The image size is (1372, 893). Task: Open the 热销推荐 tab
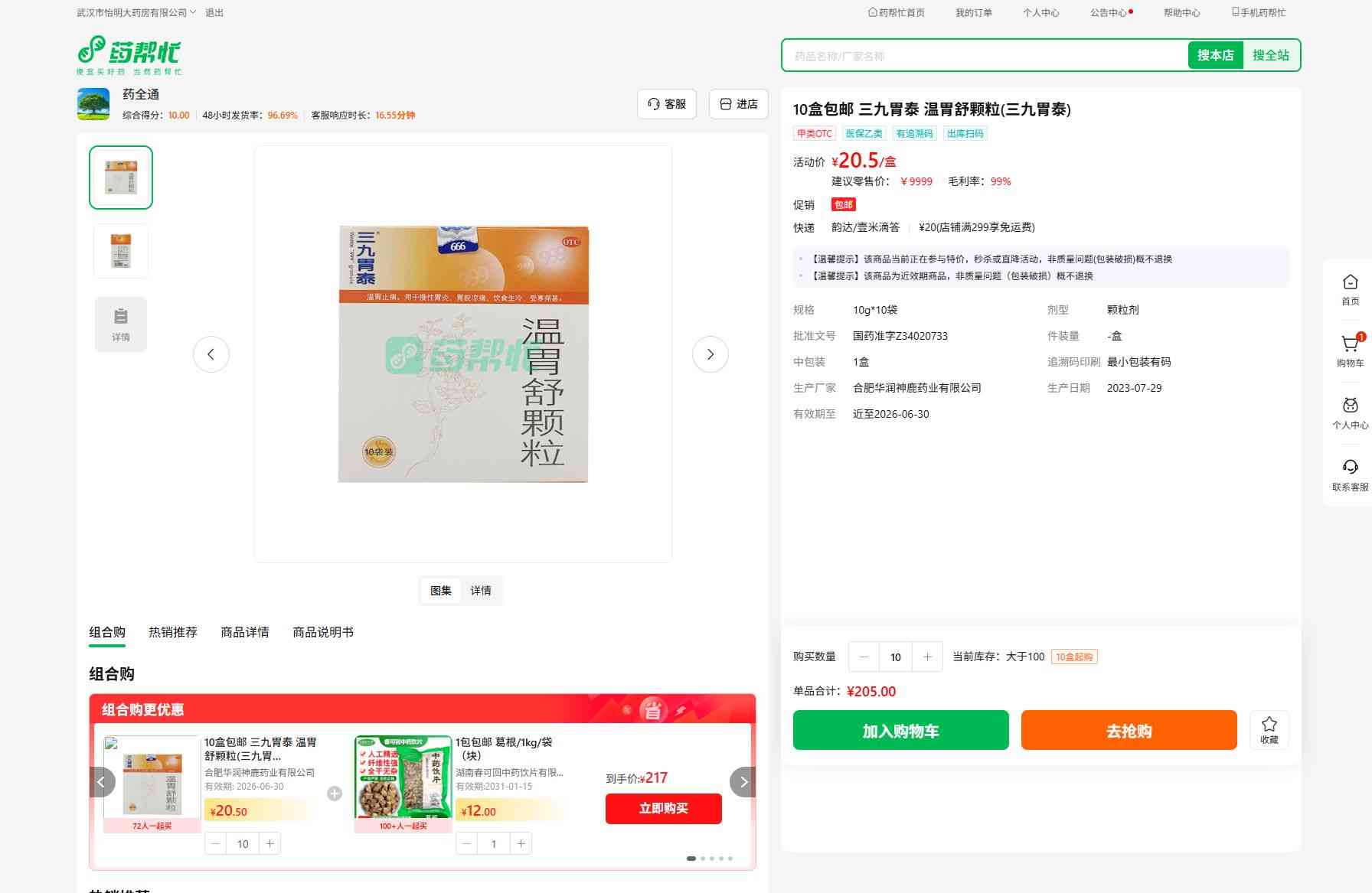point(172,632)
